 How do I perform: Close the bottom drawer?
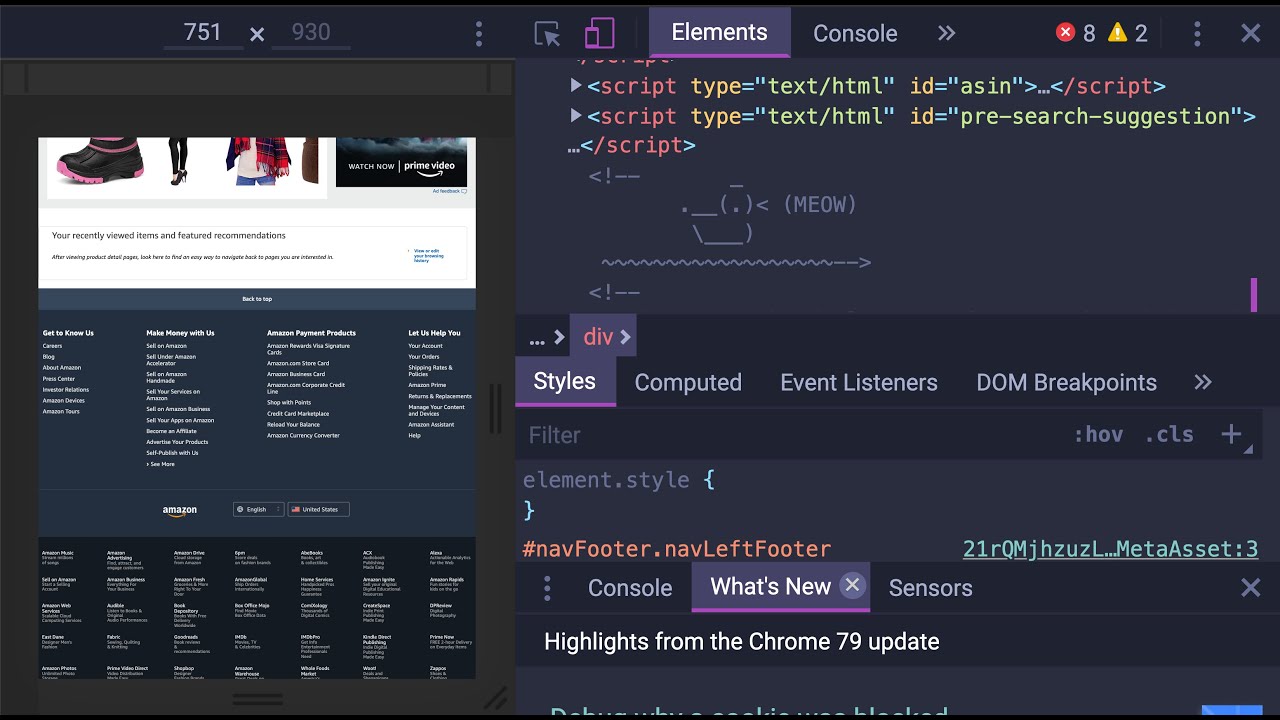tap(1250, 587)
